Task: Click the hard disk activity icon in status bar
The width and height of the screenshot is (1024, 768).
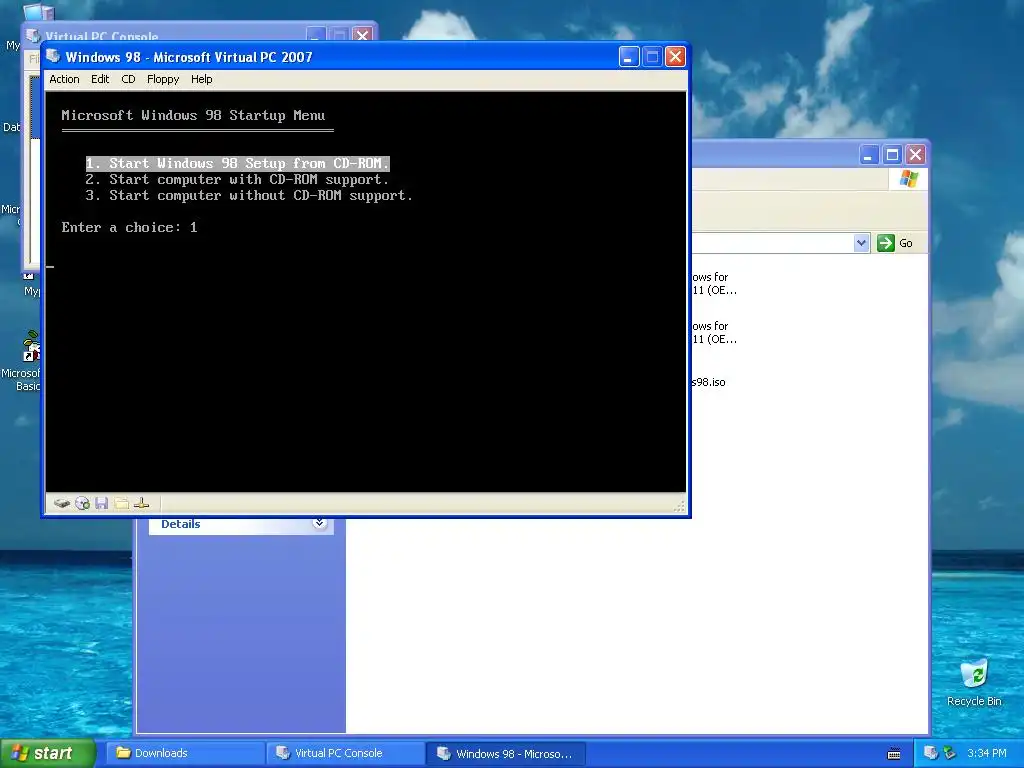Action: click(62, 503)
